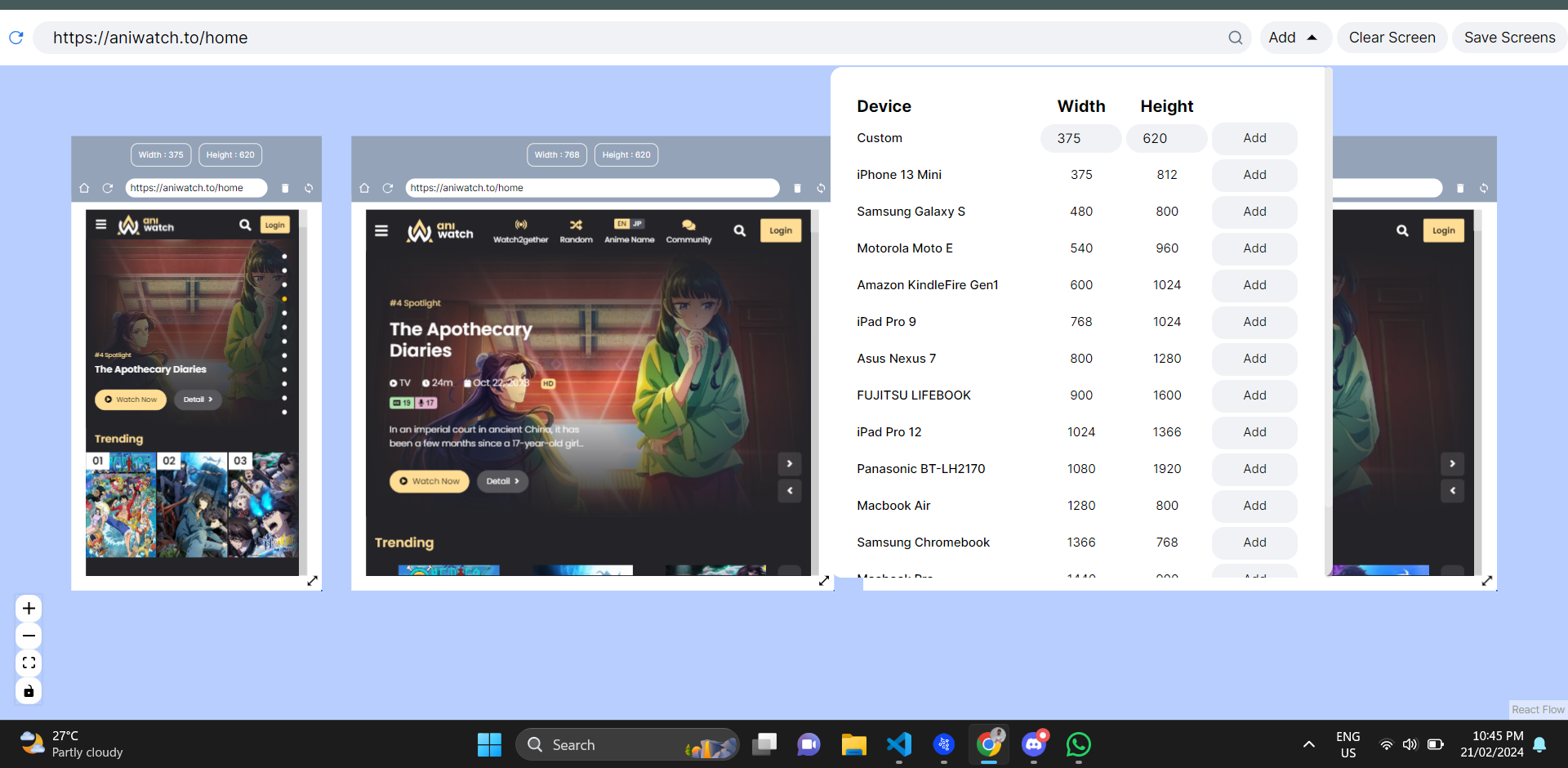
Task: Delete the 768-width screen via trash icon
Action: 797,188
